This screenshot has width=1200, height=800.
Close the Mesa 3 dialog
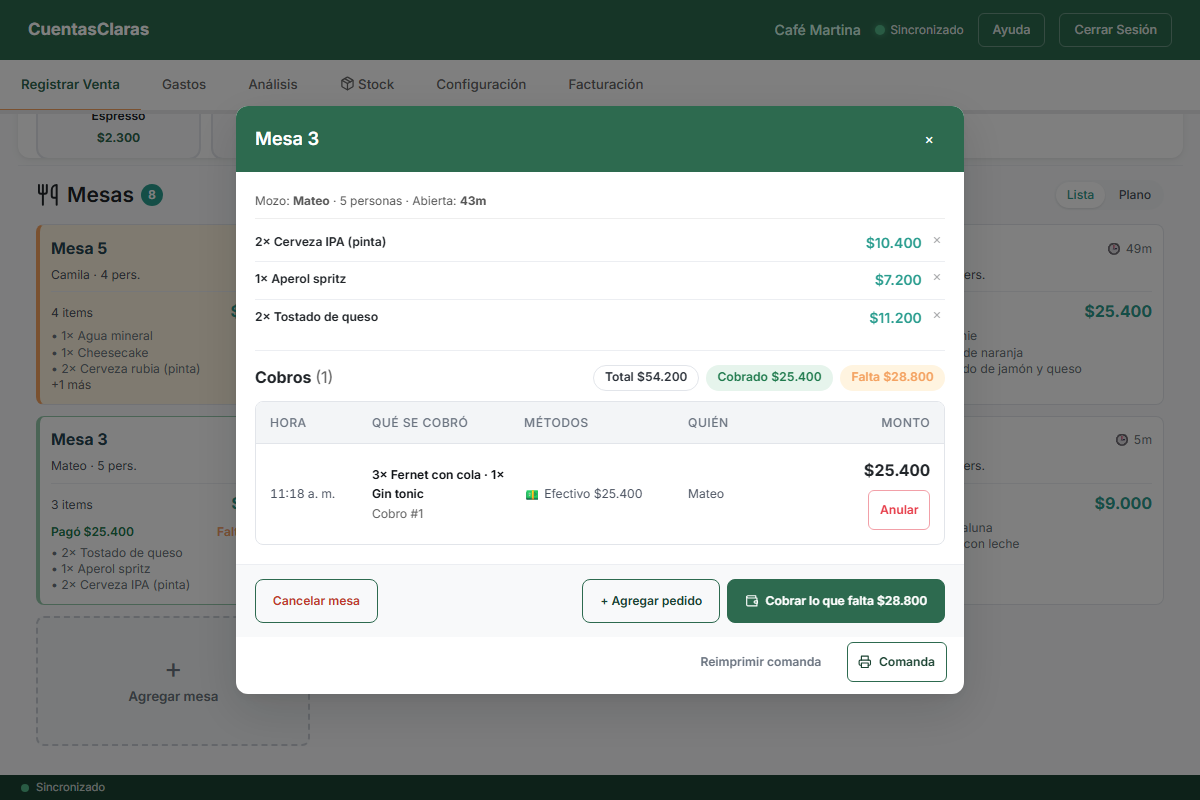click(x=929, y=140)
